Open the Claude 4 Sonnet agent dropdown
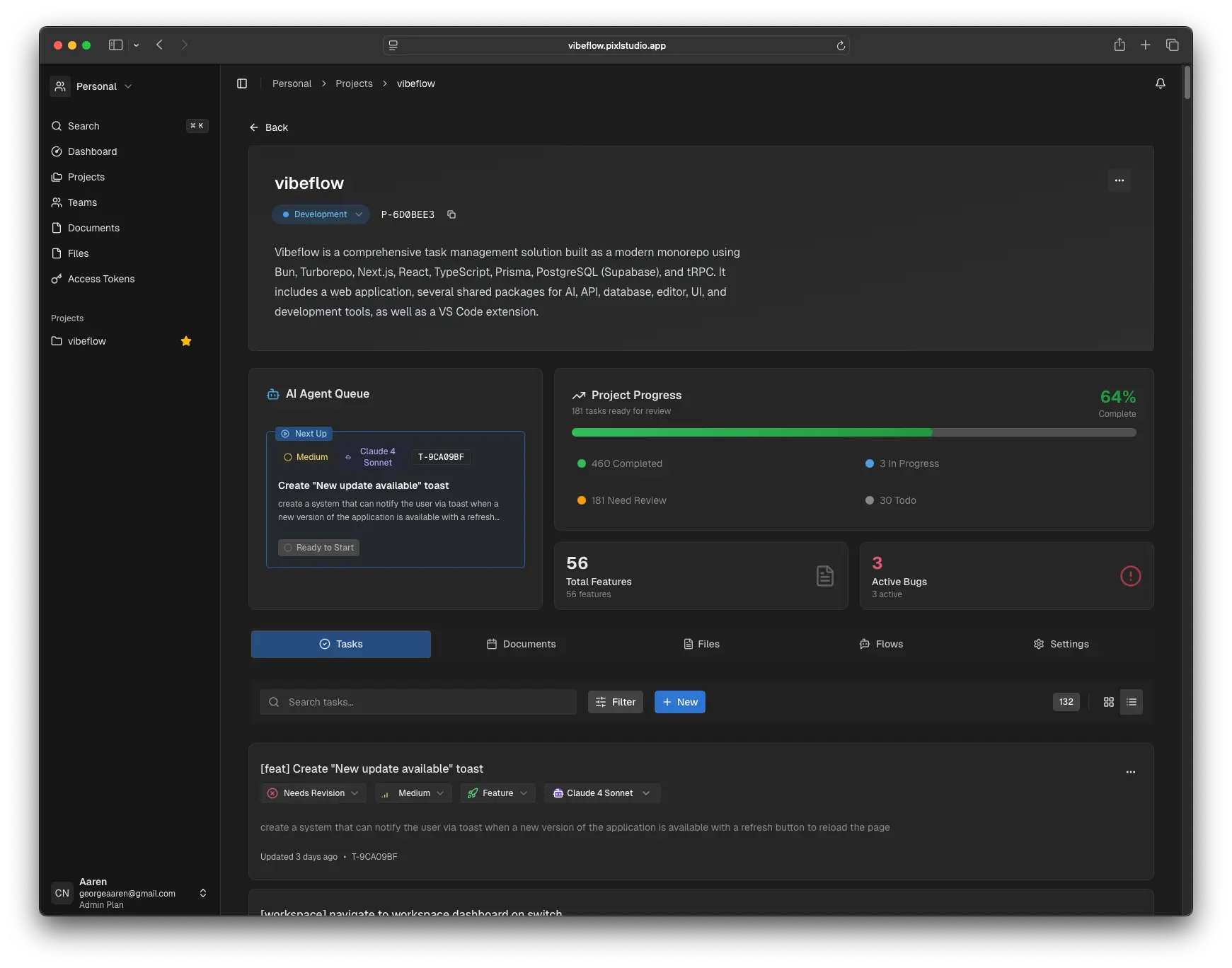Screen dimensions: 1232x968 [x=602, y=793]
